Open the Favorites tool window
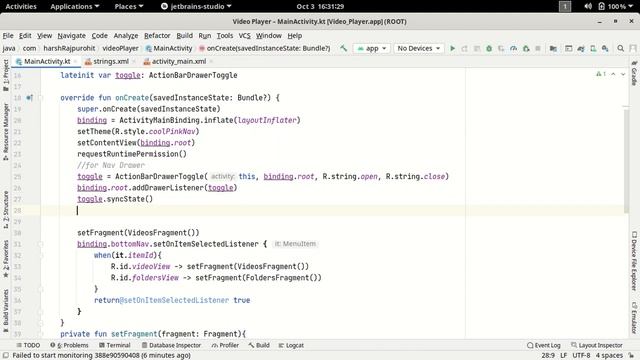The width and height of the screenshot is (640, 360). click(6, 260)
